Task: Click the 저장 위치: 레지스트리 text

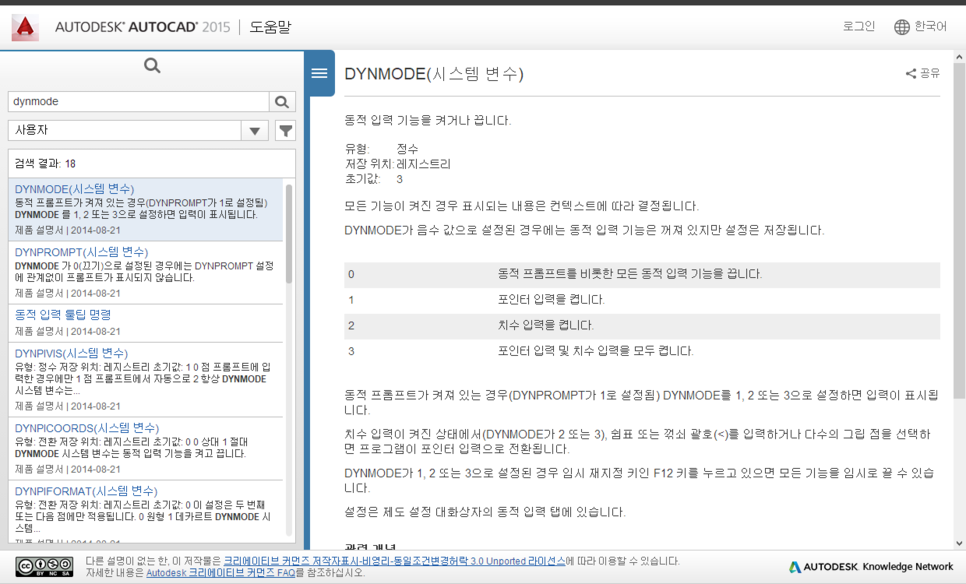Action: tap(397, 164)
